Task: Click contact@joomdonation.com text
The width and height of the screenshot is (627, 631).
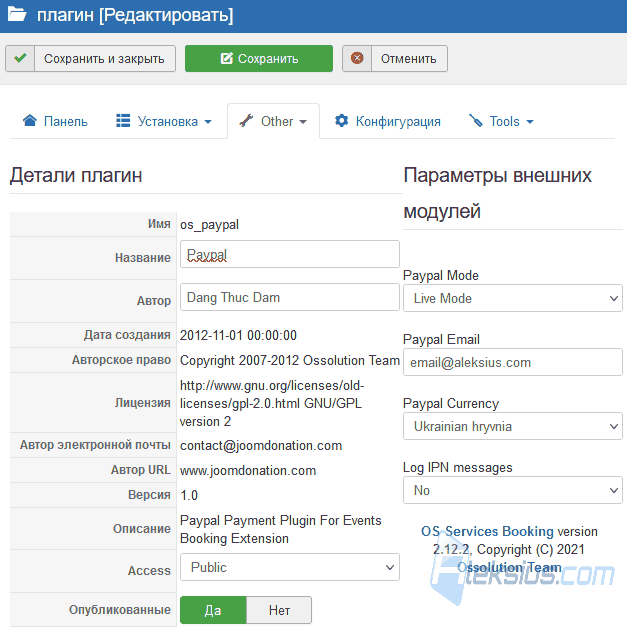Action: click(x=261, y=445)
